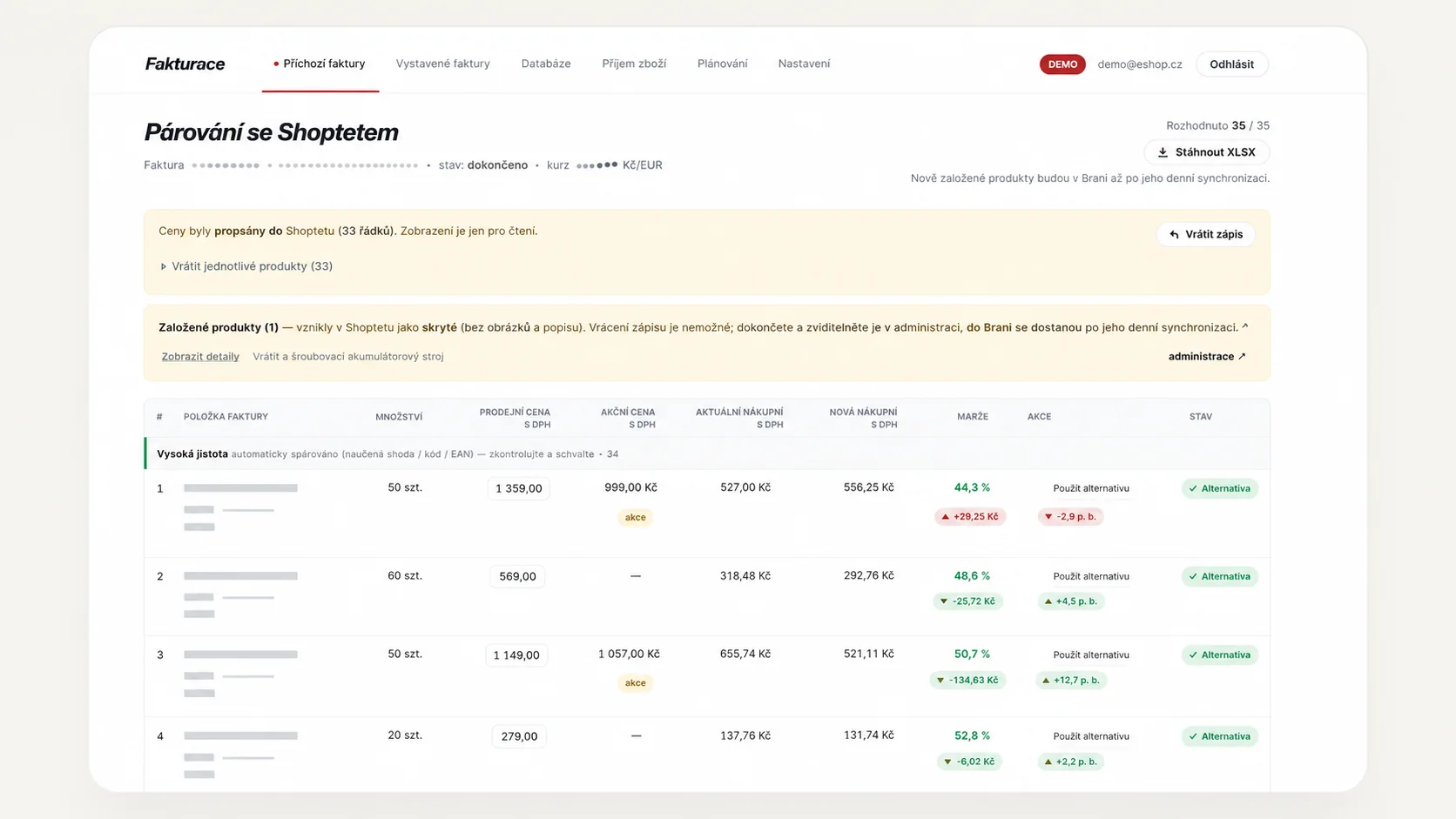This screenshot has width=1456, height=819.
Task: Switch to the Příchozí faktury tab
Action: [320, 64]
